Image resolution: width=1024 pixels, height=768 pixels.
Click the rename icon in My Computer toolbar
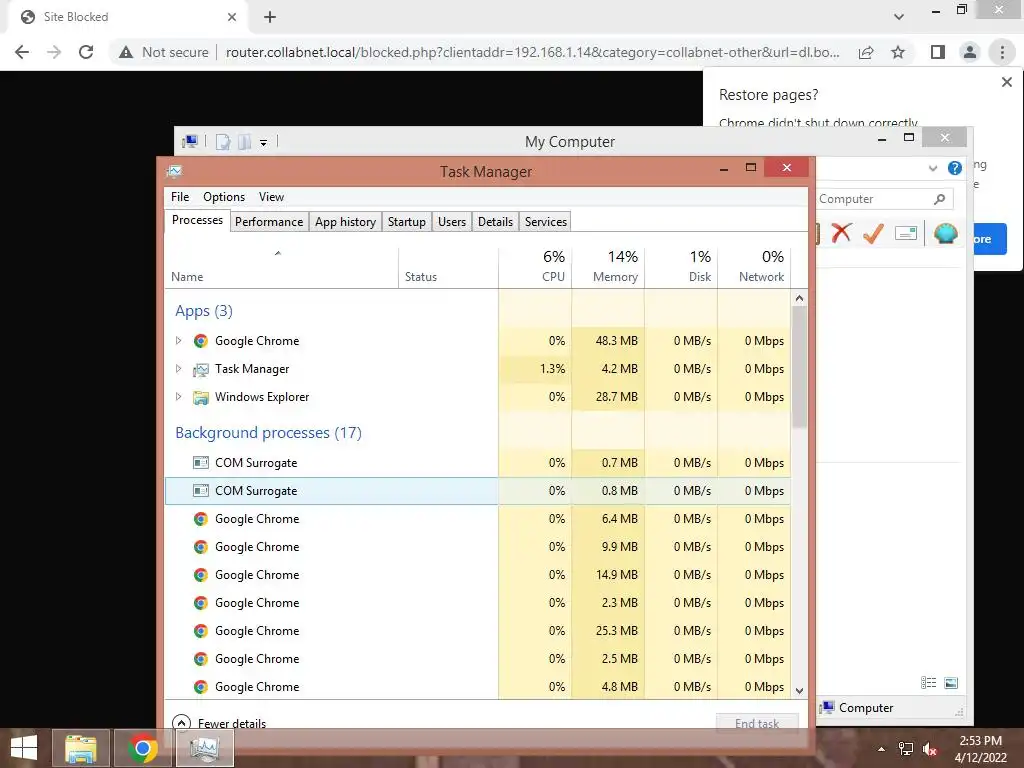click(906, 232)
